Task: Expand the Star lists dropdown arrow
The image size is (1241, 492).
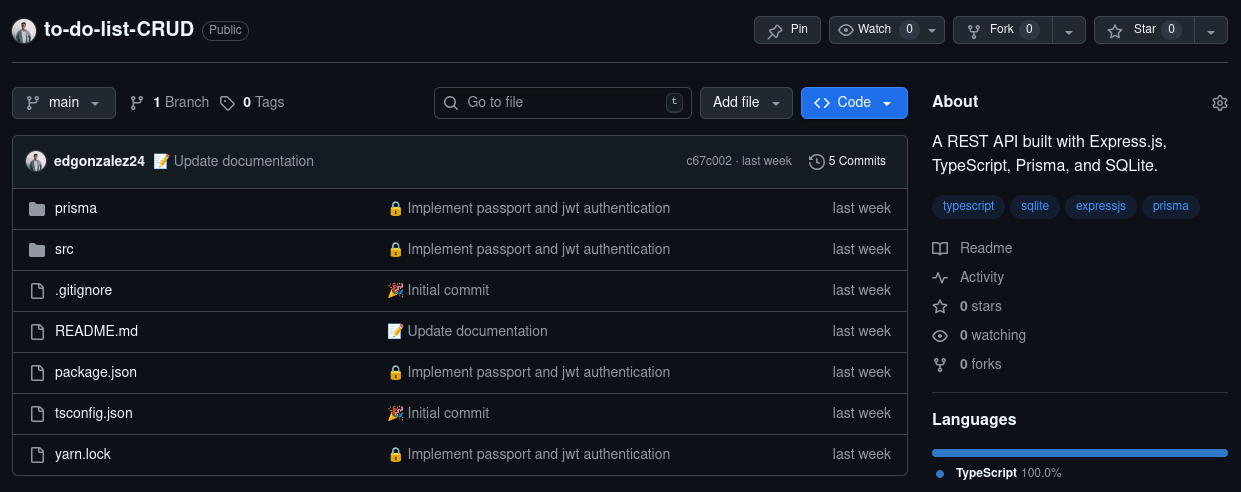Action: 1211,30
